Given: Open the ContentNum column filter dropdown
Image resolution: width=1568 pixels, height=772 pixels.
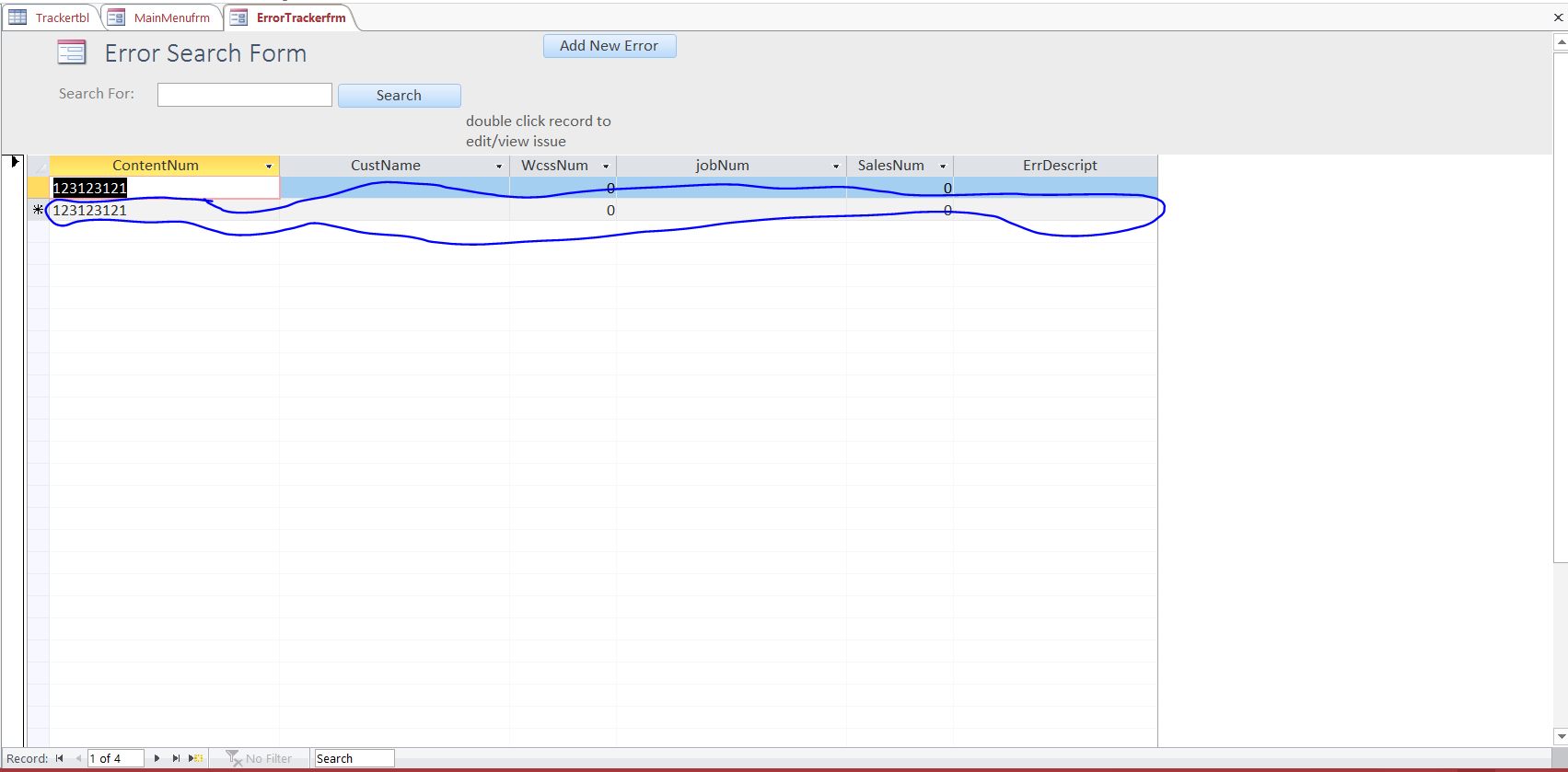Looking at the screenshot, I should pyautogui.click(x=269, y=167).
